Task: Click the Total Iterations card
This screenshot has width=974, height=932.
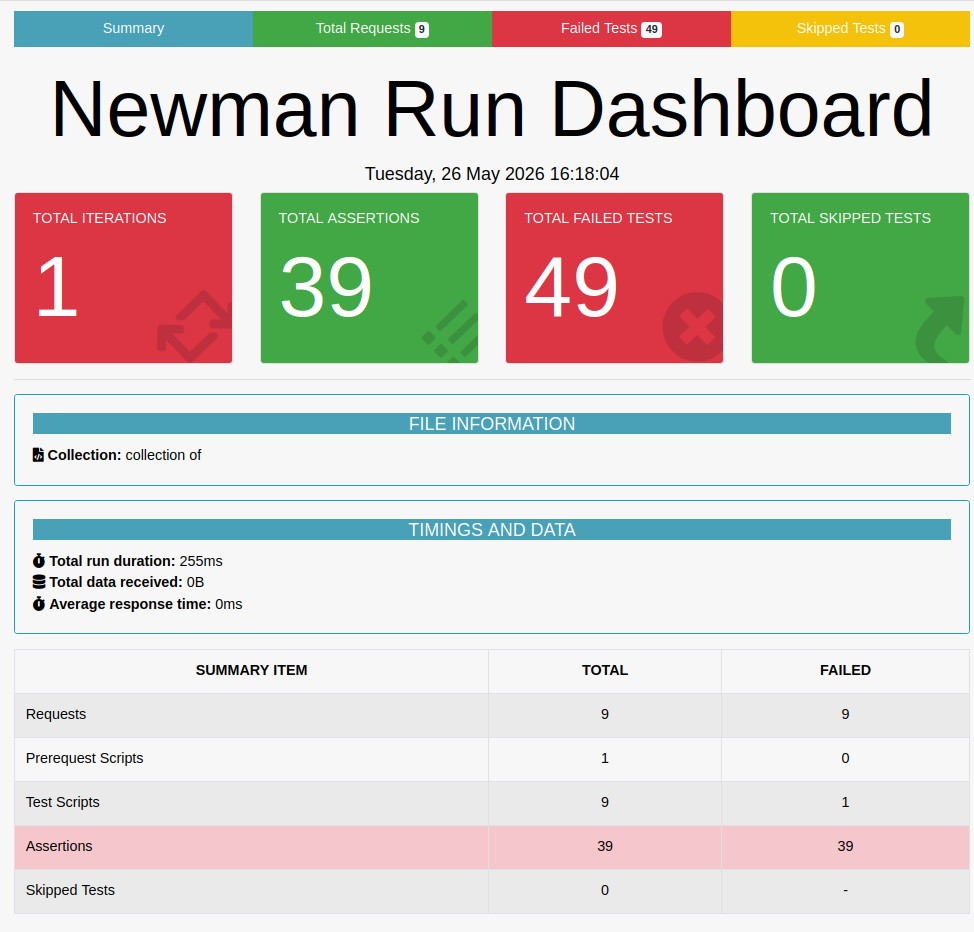Action: point(124,278)
